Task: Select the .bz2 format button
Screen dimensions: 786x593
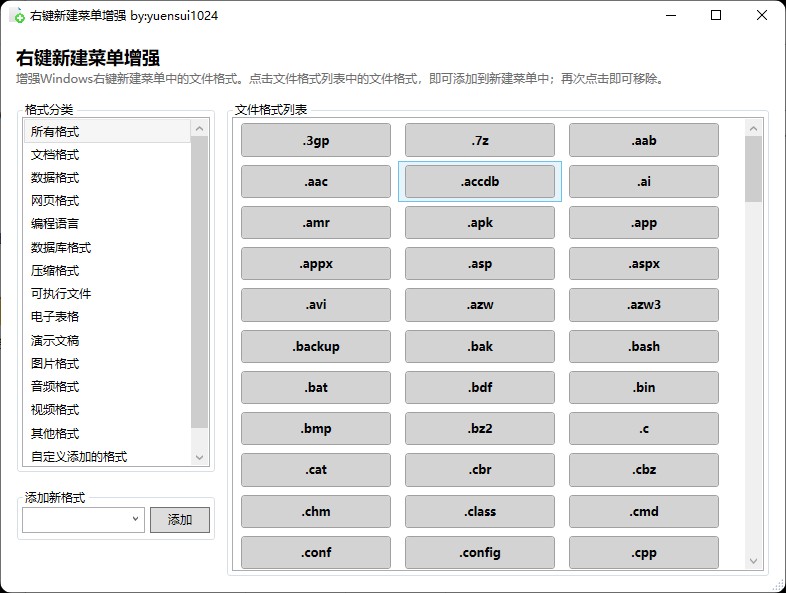Action: pyautogui.click(x=480, y=429)
